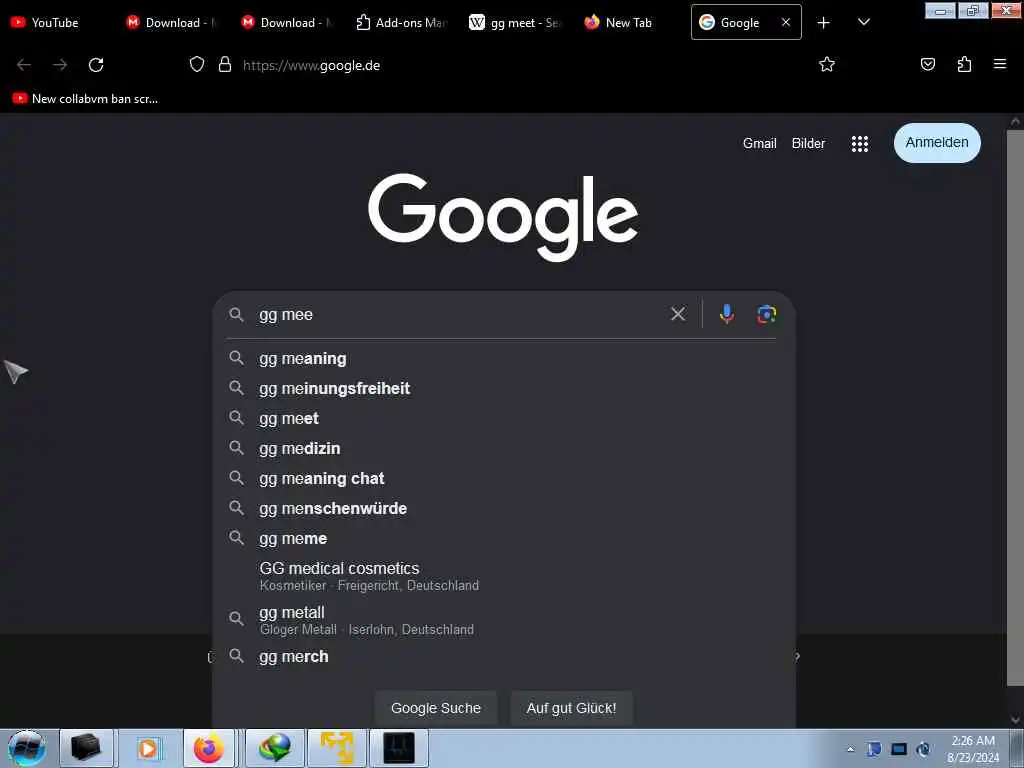Select suggestion gg metall
This screenshot has height=768, width=1024.
[503, 620]
